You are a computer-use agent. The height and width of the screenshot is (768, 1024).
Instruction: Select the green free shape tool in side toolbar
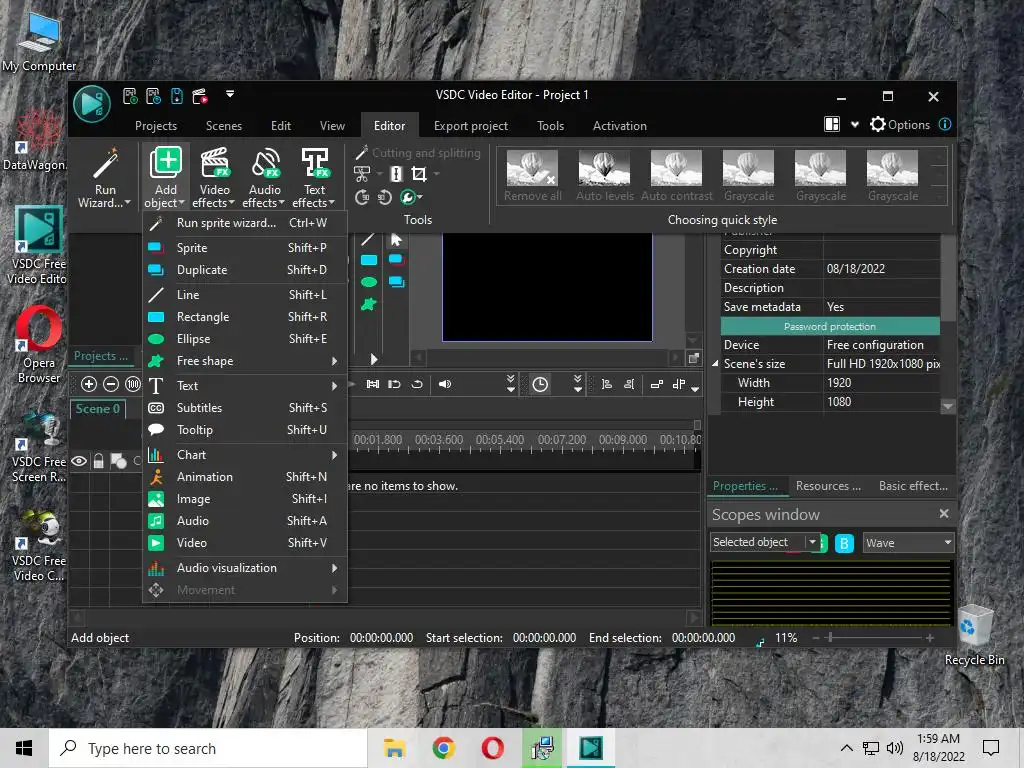(x=369, y=304)
